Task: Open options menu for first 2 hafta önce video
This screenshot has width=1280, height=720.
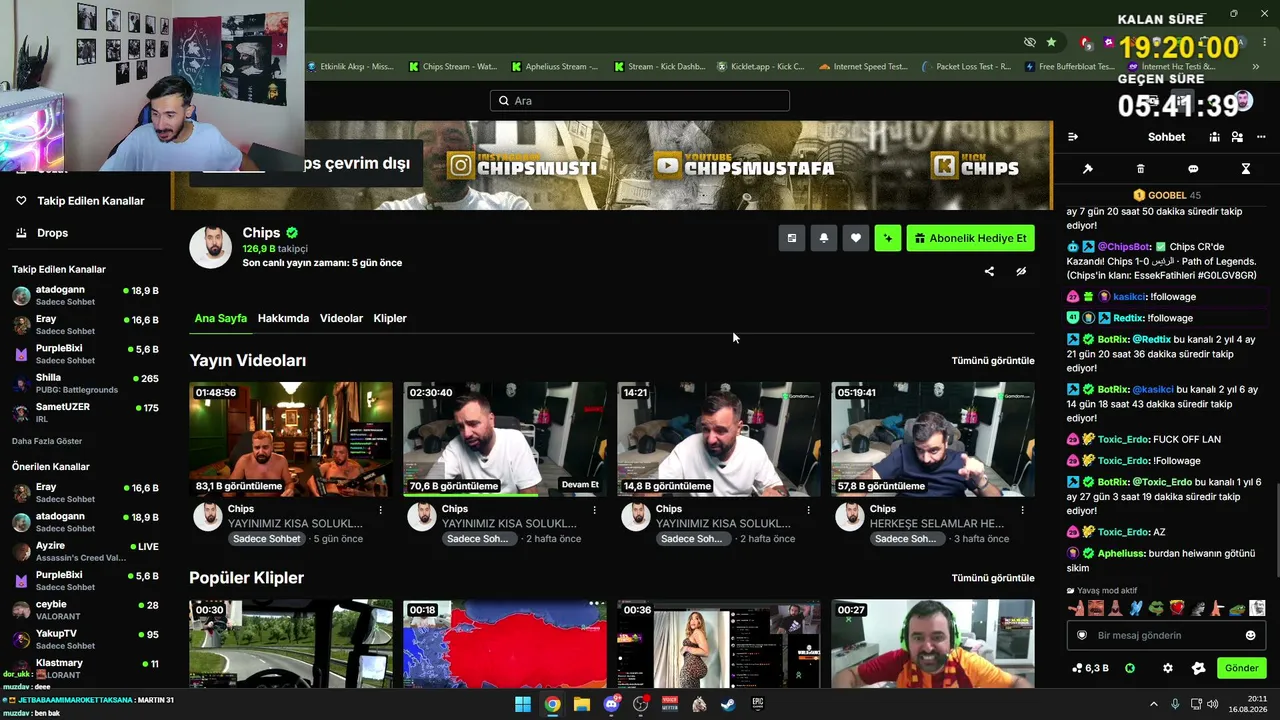Action: coord(594,510)
